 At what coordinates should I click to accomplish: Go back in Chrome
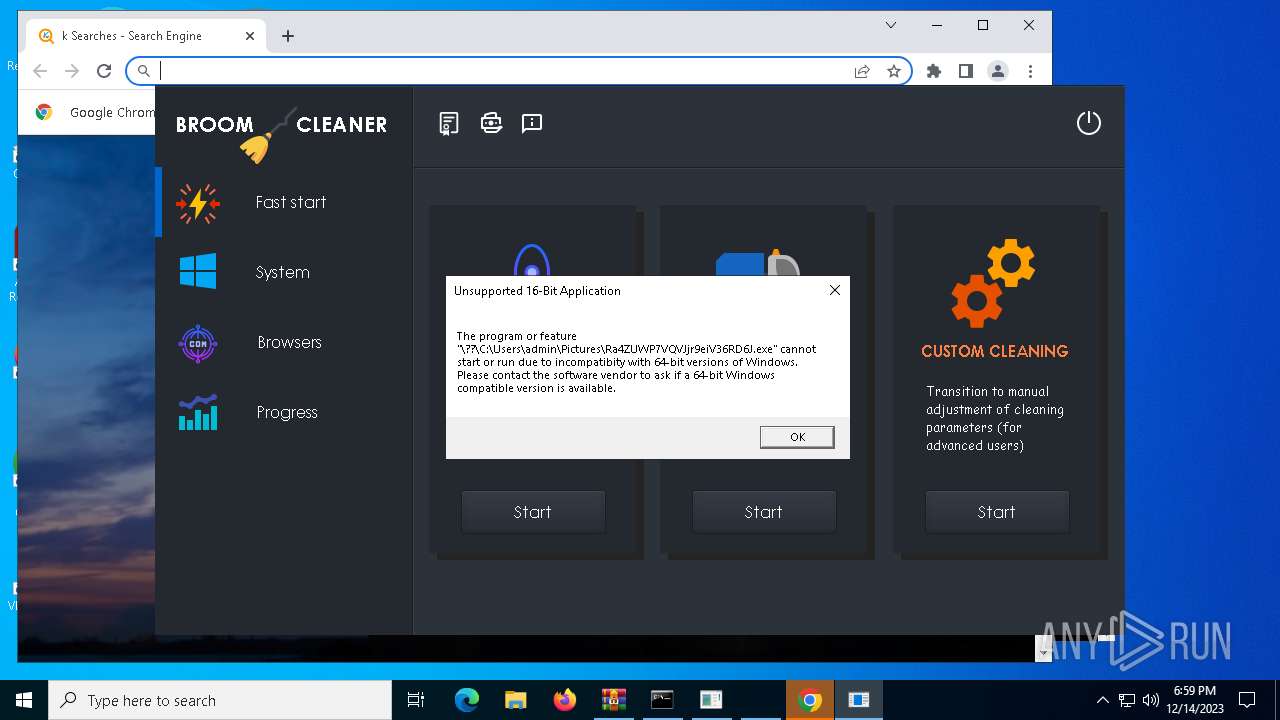(x=40, y=71)
